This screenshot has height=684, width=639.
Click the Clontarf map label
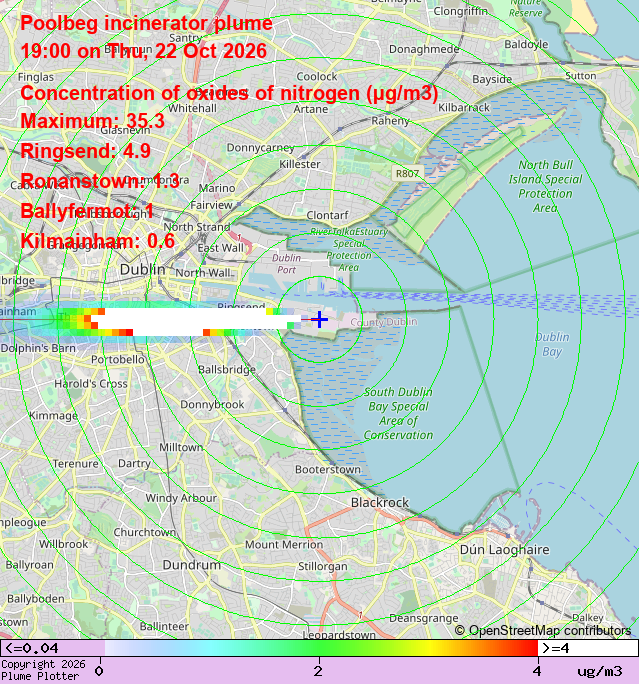pyautogui.click(x=327, y=215)
